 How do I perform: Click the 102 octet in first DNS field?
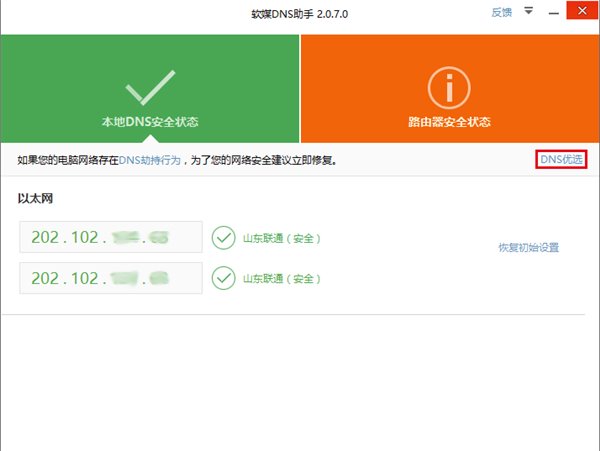[x=88, y=239]
